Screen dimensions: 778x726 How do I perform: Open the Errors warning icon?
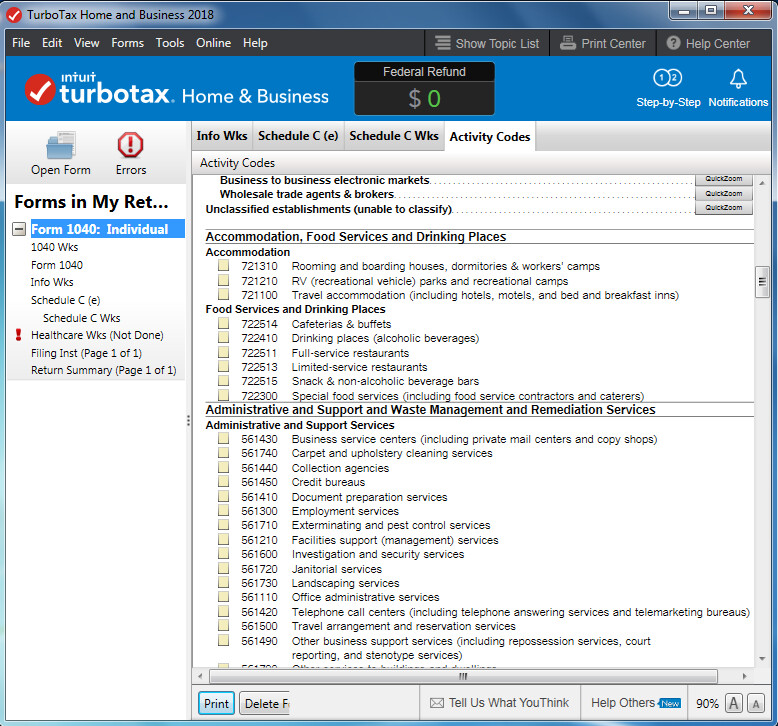[130, 145]
